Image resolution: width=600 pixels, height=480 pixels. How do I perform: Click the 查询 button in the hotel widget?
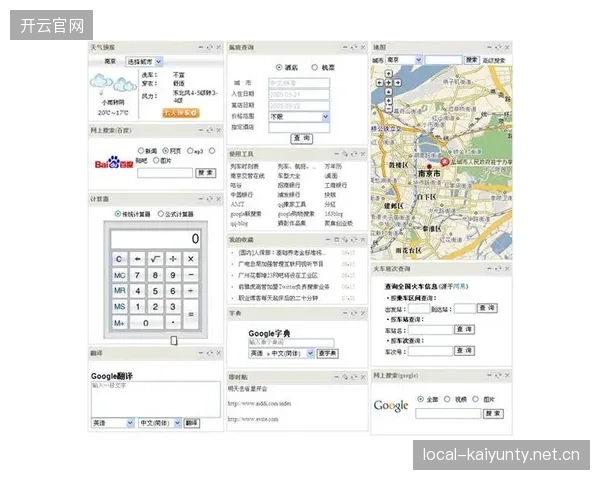pos(302,138)
